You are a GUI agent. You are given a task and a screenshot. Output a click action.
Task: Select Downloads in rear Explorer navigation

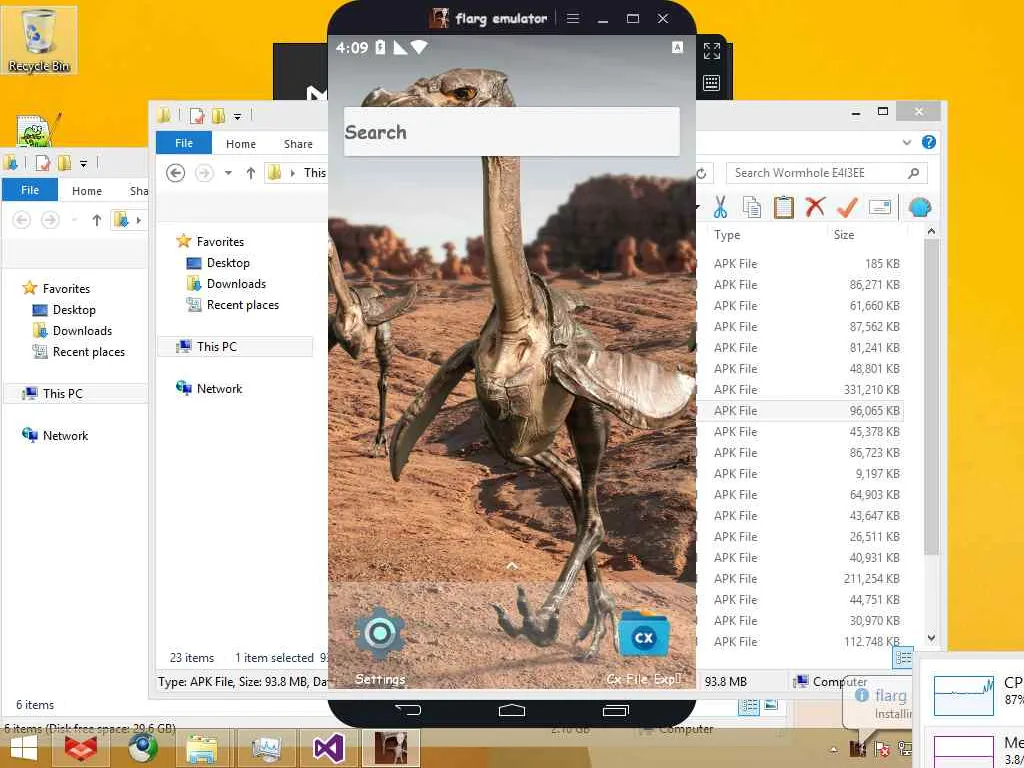82,330
